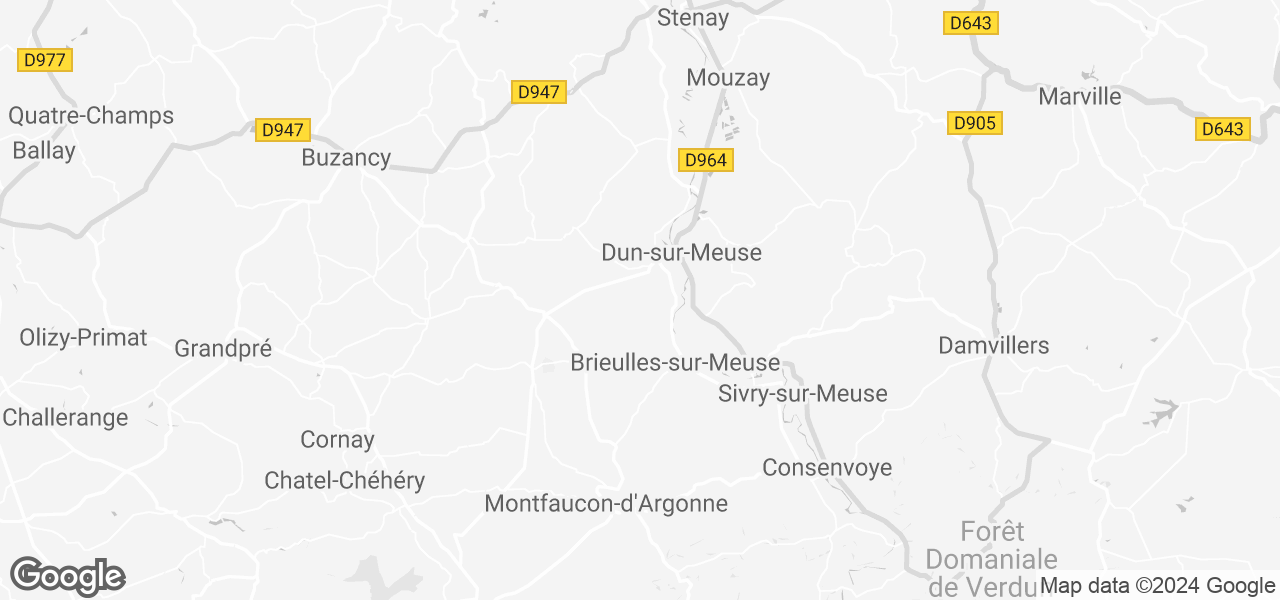Select the Stenay town label
Viewport: 1280px width, 600px height.
(x=693, y=18)
